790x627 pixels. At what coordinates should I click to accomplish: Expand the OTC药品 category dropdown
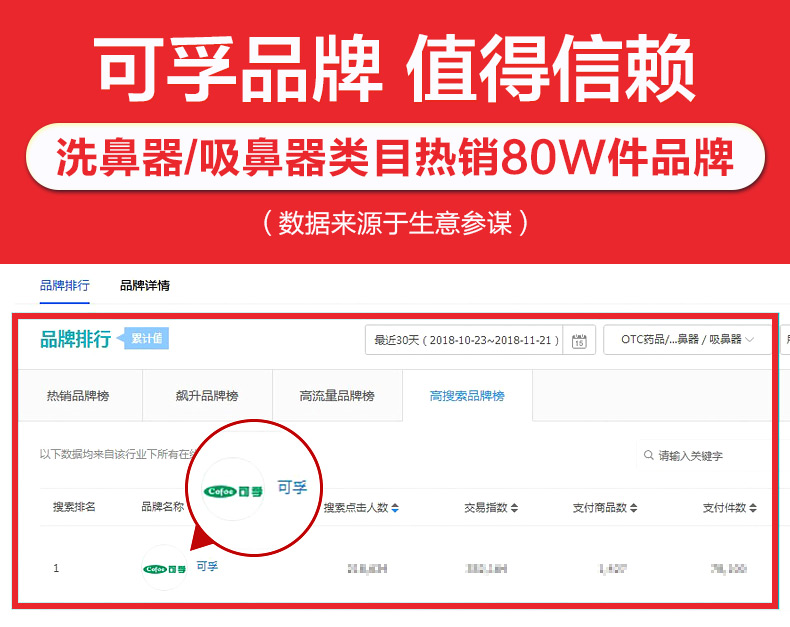click(687, 340)
